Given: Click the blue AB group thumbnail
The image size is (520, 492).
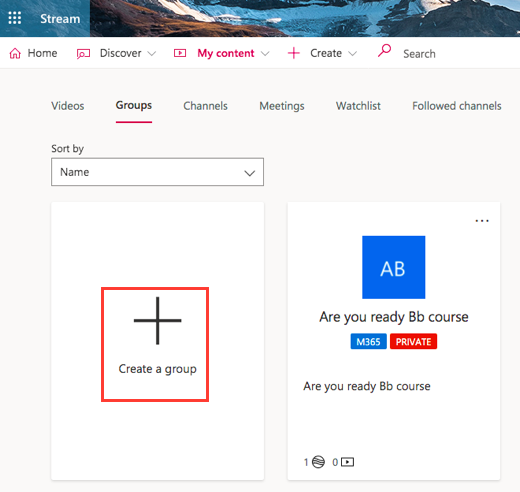Looking at the screenshot, I should (x=394, y=267).
